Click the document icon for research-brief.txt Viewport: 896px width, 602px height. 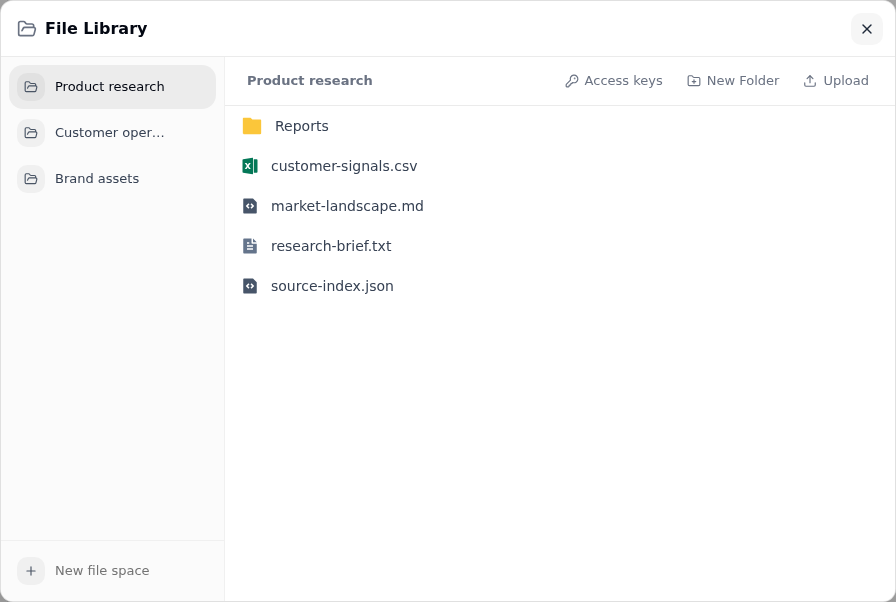250,246
